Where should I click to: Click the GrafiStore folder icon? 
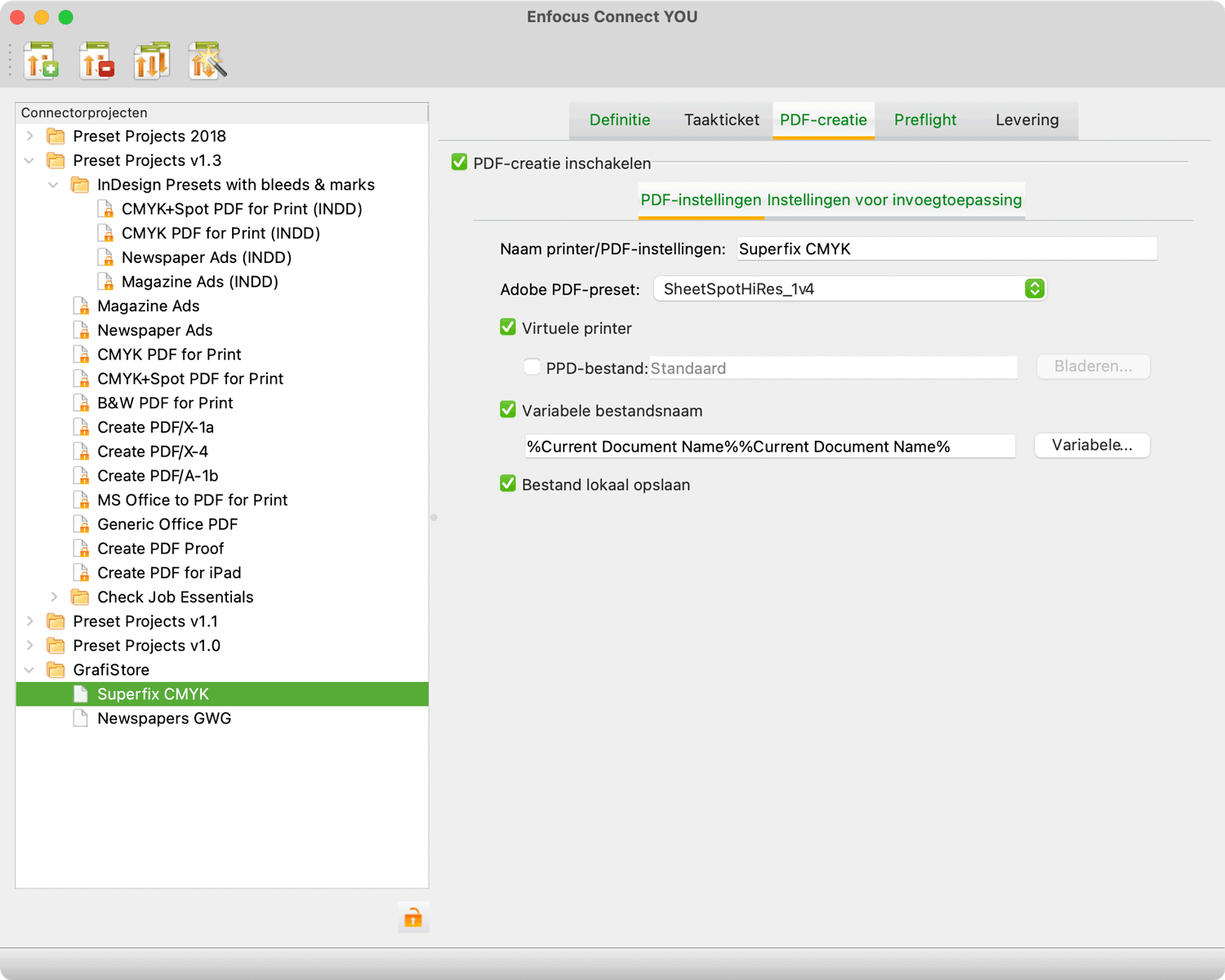(56, 670)
